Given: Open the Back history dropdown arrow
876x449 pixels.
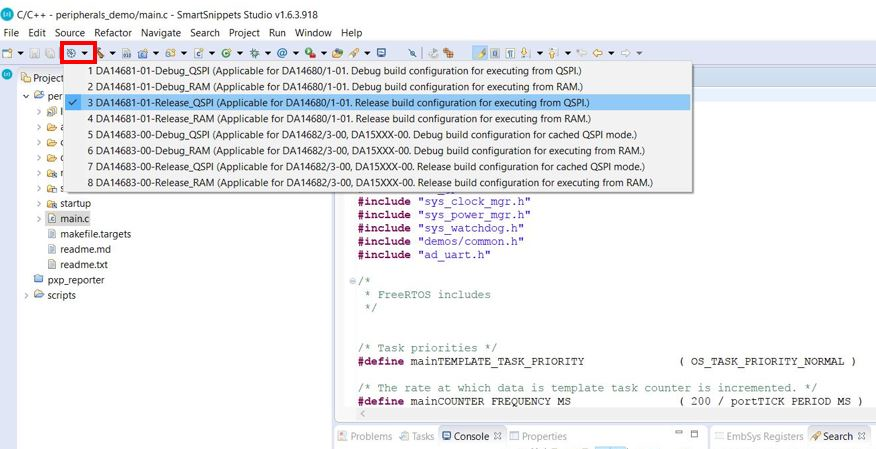Looking at the screenshot, I should (611, 53).
